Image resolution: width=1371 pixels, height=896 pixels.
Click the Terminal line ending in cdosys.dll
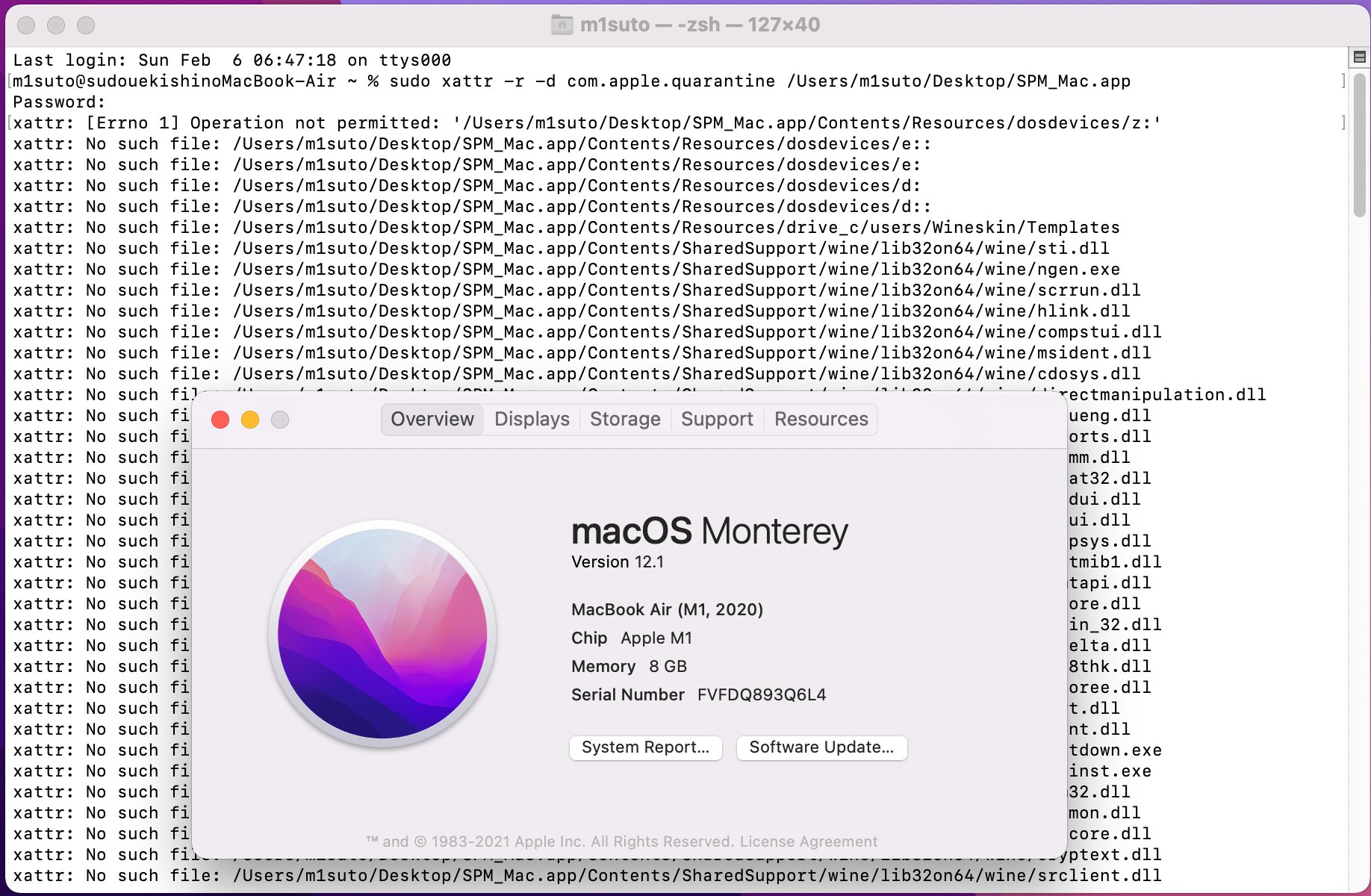(576, 373)
